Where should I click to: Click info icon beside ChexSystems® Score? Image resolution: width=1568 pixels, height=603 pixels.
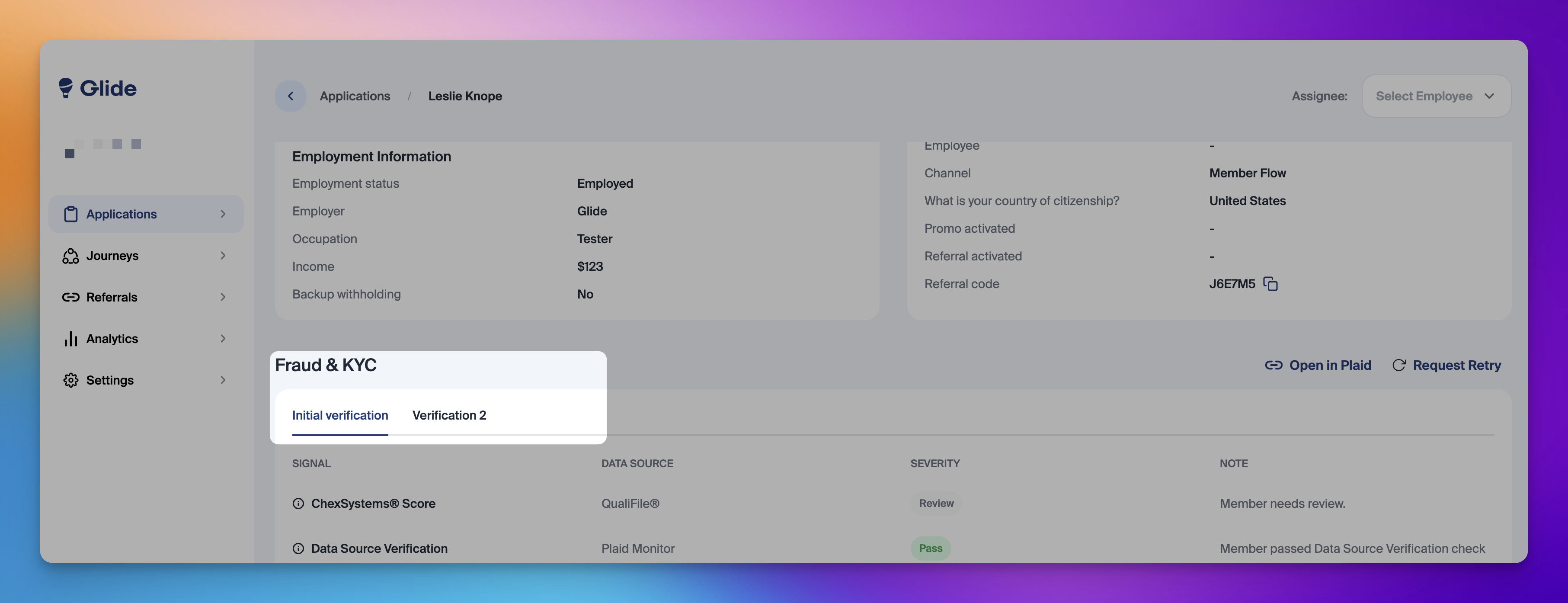coord(298,504)
